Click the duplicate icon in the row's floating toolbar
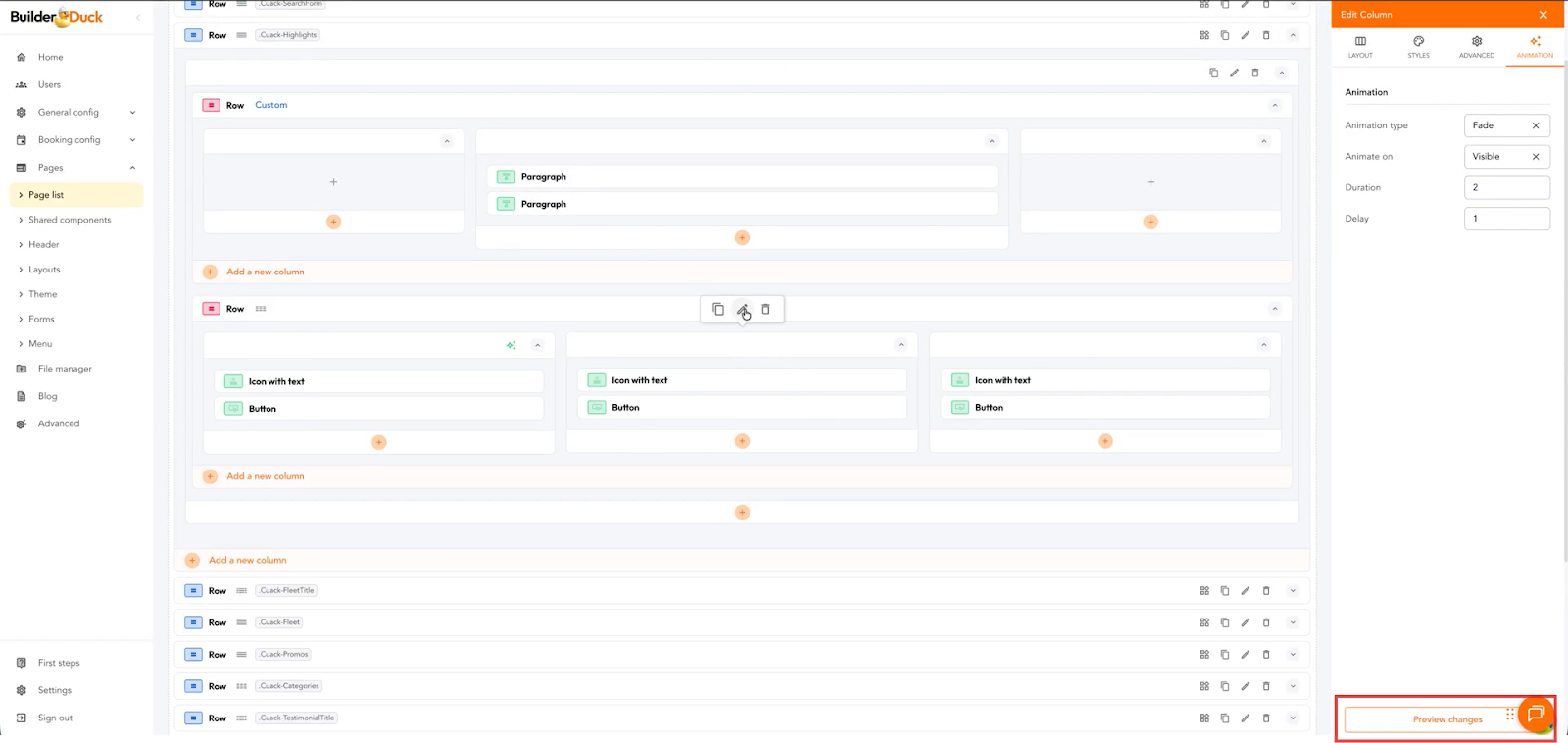 coord(718,310)
